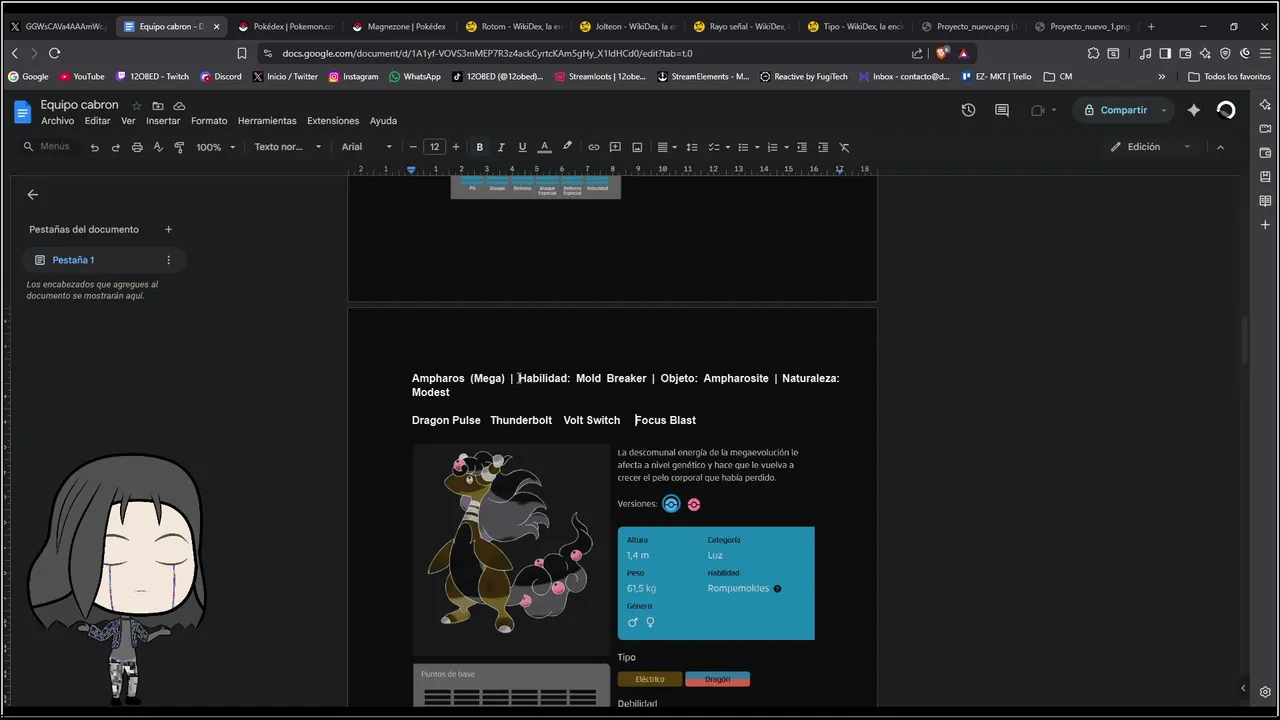The width and height of the screenshot is (1280, 720).
Task: Toggle italic formatting
Action: pos(501,147)
